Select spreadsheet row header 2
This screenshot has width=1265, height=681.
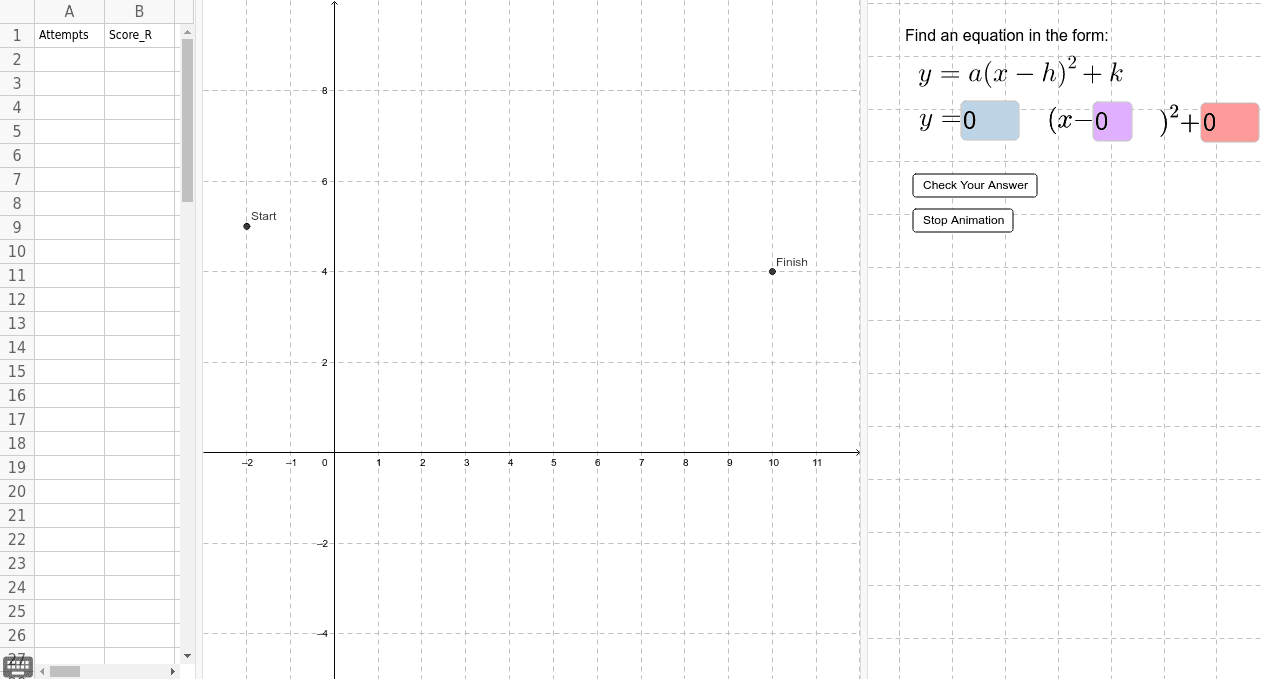(x=17, y=59)
